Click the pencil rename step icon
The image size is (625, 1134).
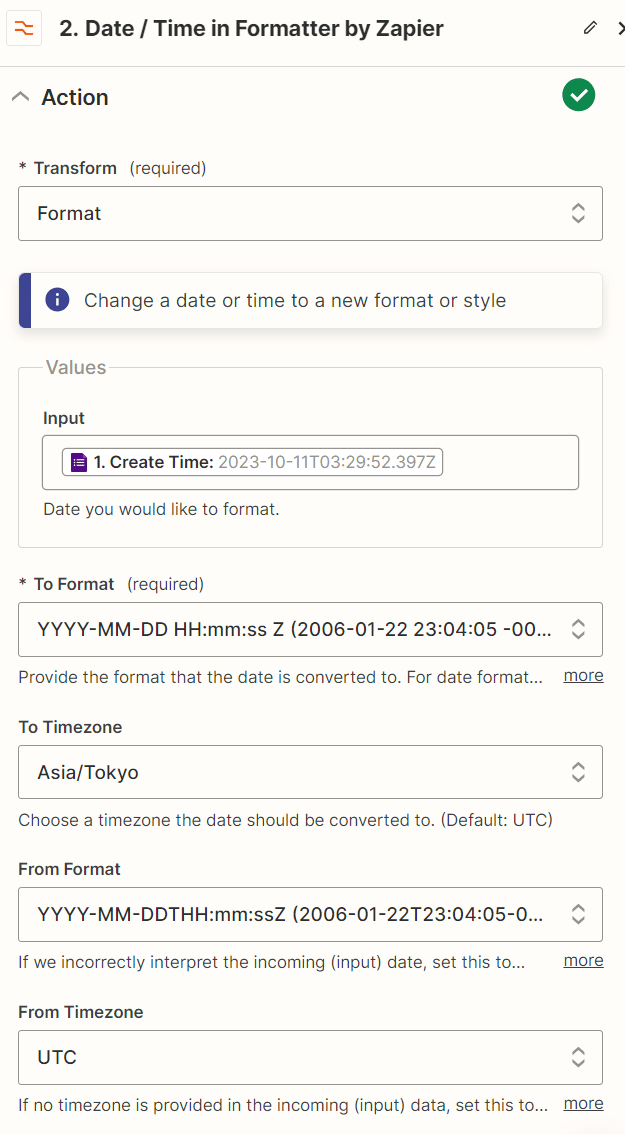590,28
